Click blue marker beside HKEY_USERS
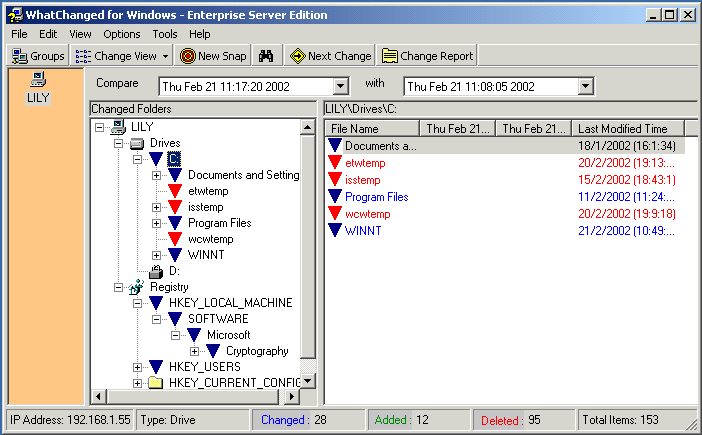 coord(156,367)
